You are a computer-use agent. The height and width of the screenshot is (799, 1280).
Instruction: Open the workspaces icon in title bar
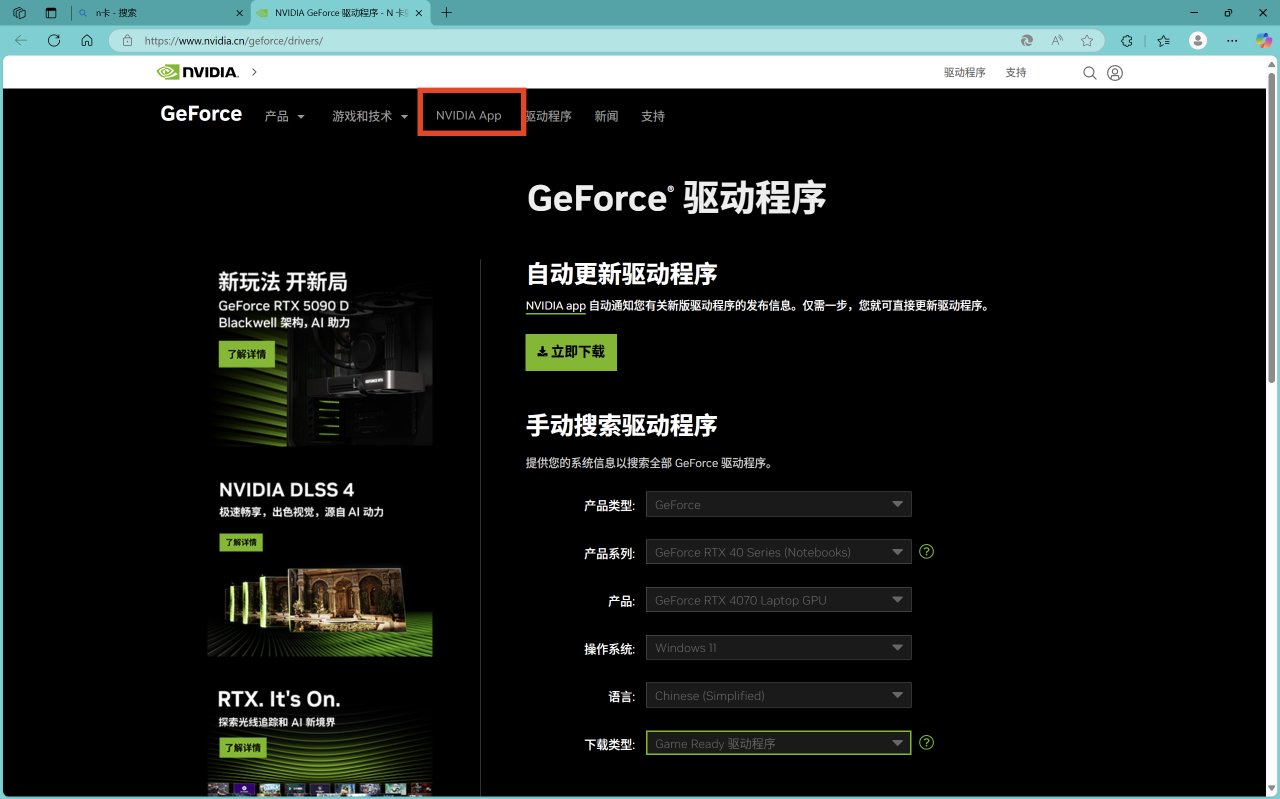click(x=19, y=13)
